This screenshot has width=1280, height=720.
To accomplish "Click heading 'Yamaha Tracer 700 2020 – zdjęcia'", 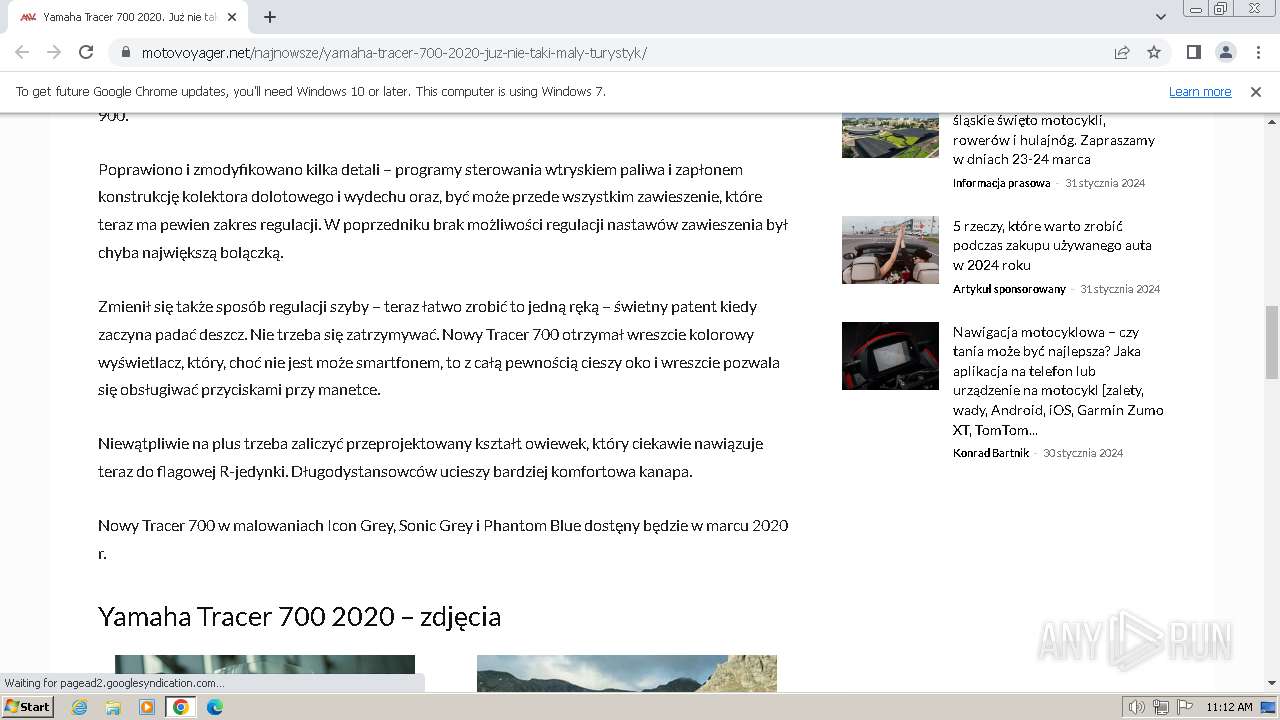I will coord(299,616).
